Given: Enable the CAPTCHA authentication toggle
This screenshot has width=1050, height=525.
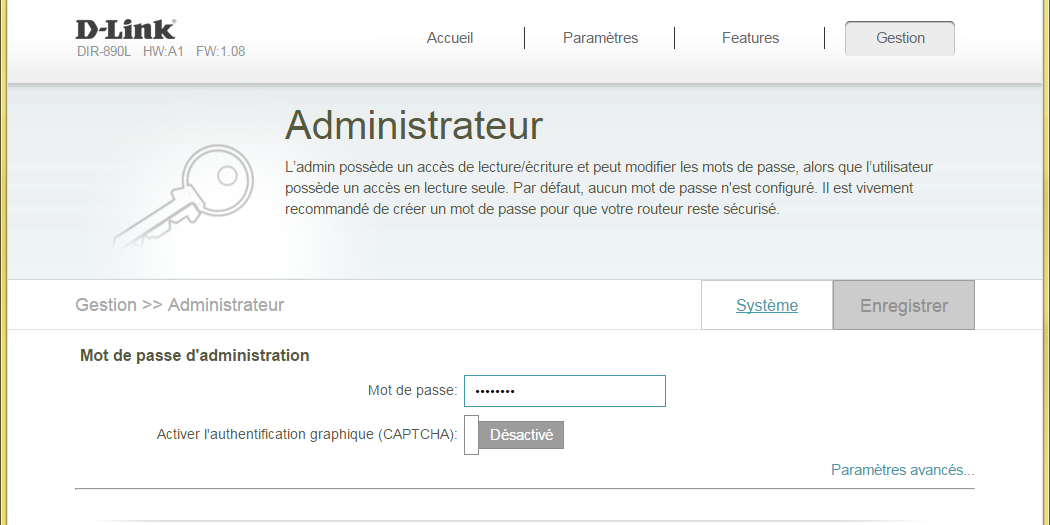Looking at the screenshot, I should [514, 435].
